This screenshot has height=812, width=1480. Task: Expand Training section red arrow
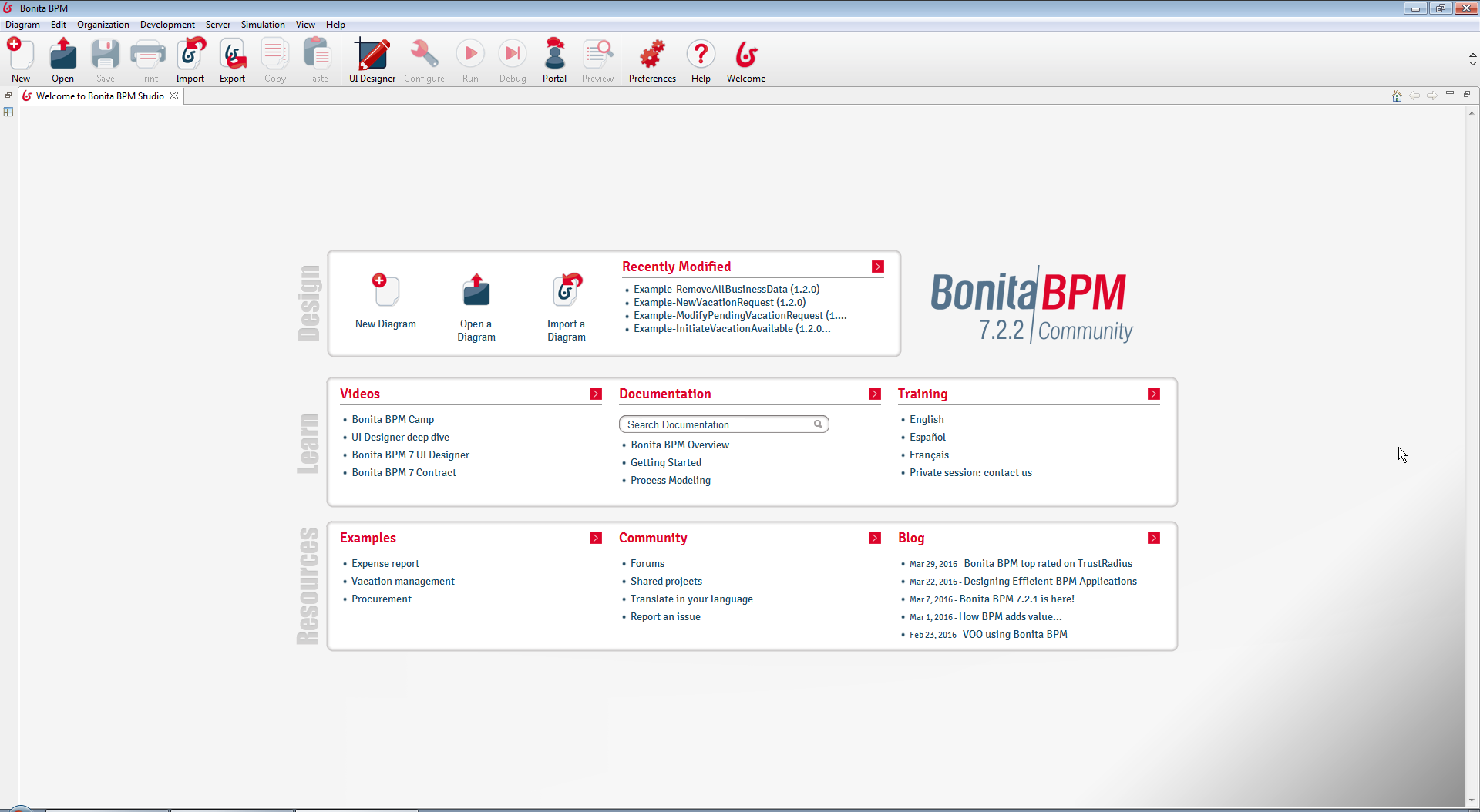pyautogui.click(x=1154, y=394)
